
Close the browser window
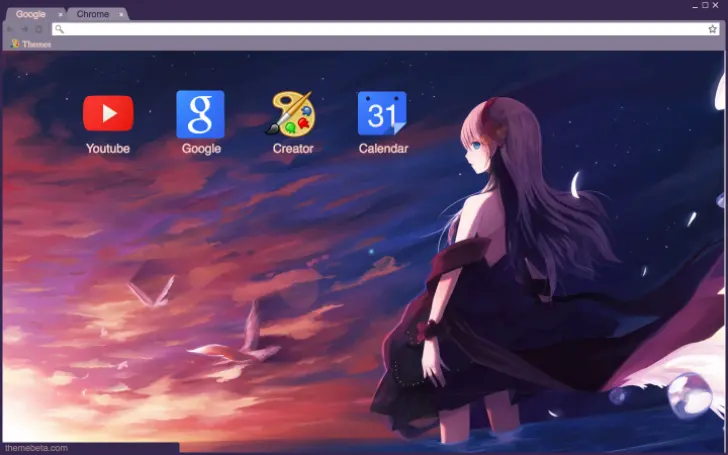(716, 5)
